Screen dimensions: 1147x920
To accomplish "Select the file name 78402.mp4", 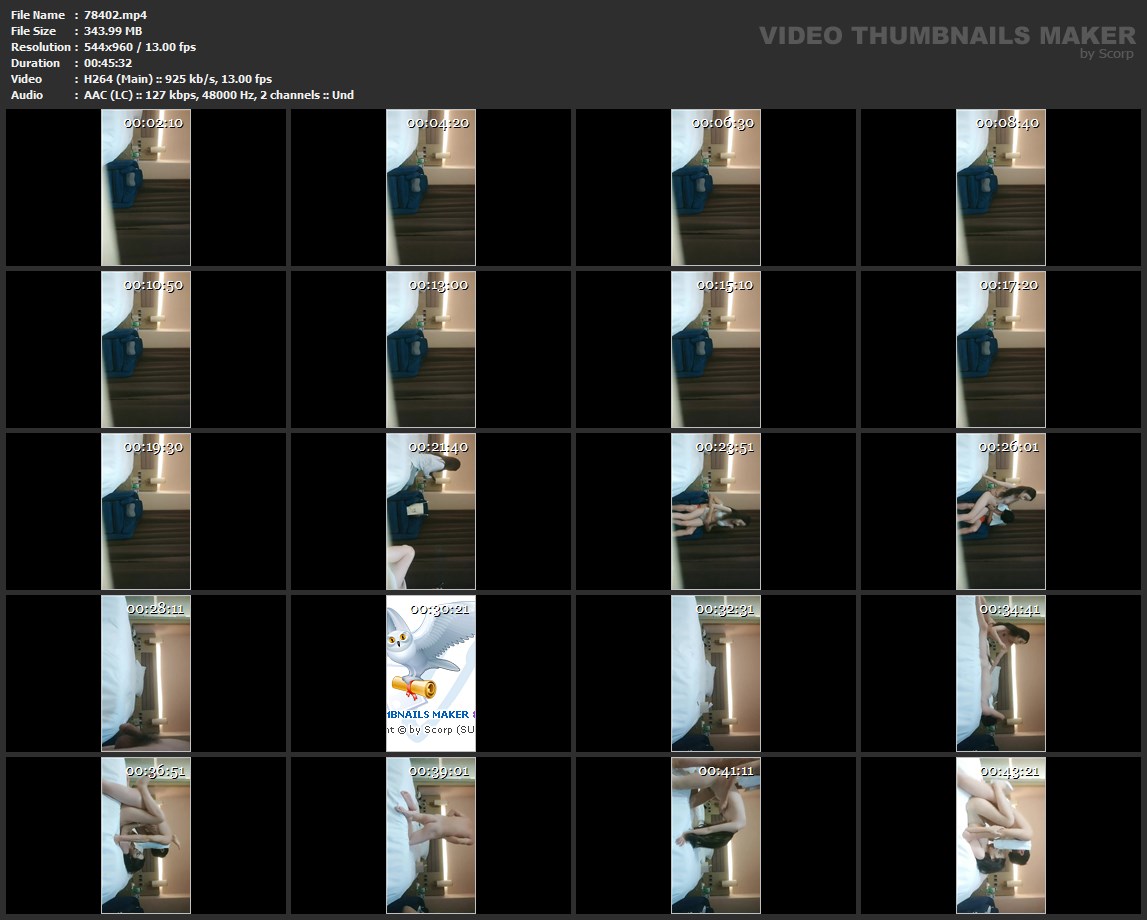I will point(115,15).
